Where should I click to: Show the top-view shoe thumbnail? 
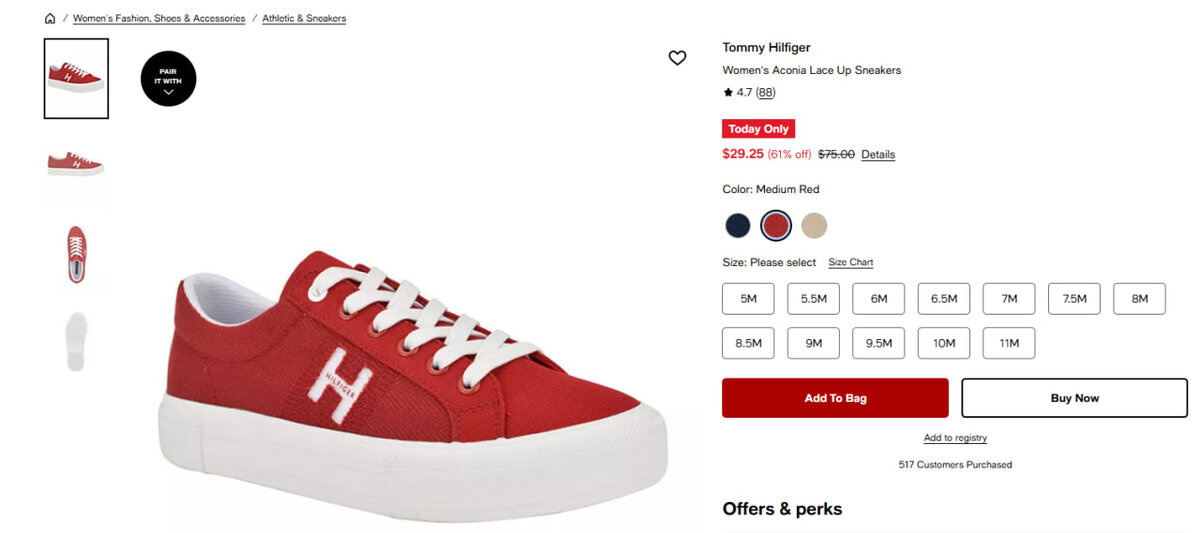(x=76, y=254)
